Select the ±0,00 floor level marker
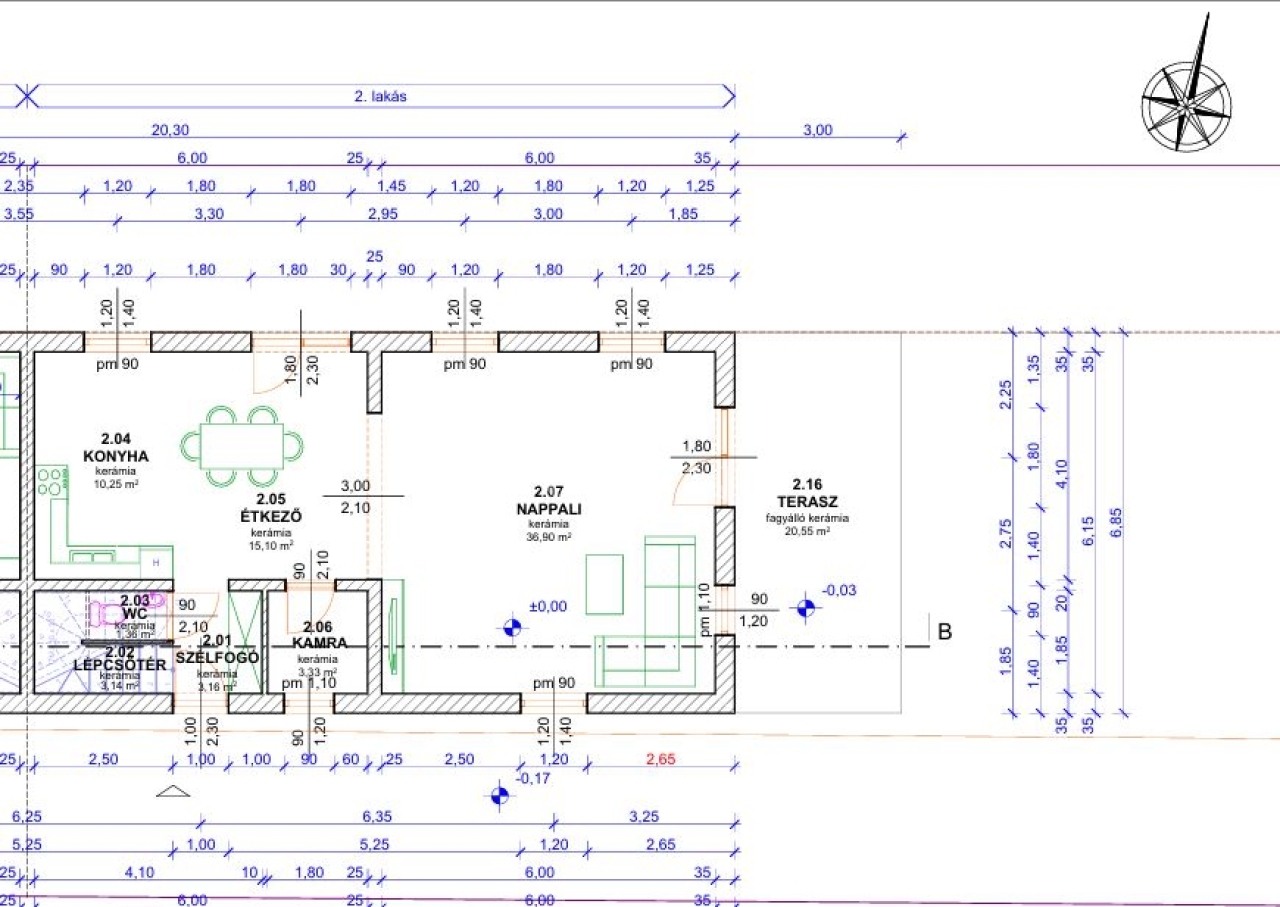The image size is (1280, 907). 512,628
